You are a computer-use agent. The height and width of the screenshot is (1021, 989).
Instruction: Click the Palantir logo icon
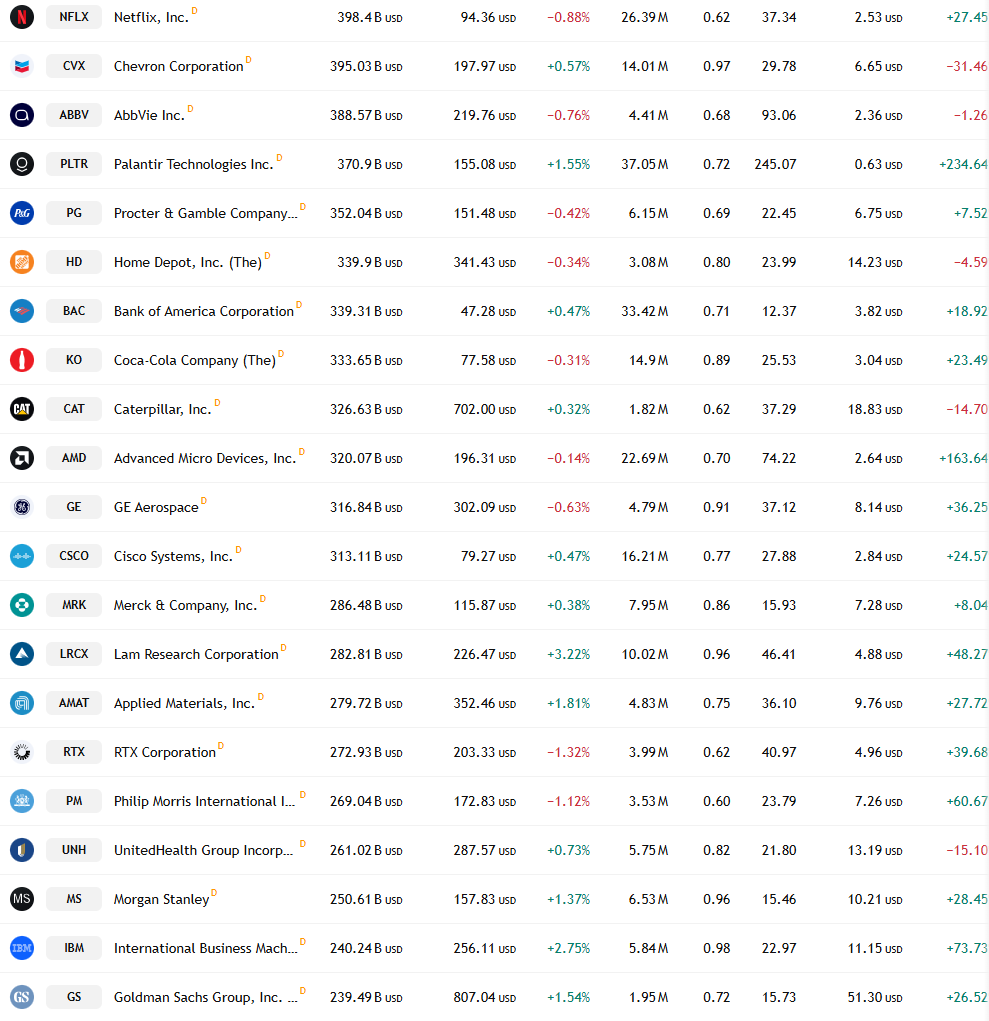tap(21, 164)
